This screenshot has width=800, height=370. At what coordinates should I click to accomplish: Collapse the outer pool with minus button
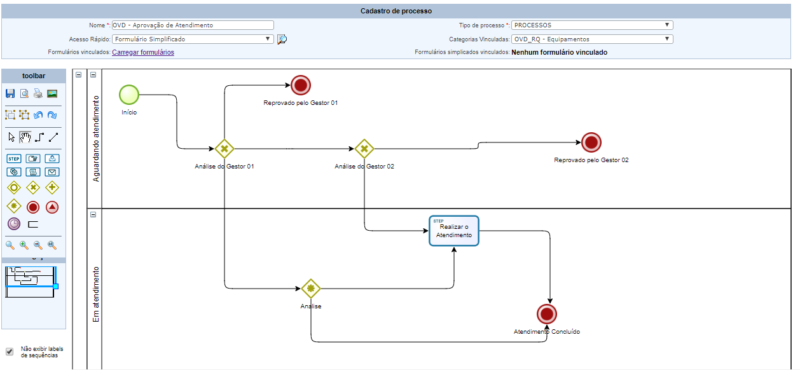79,75
